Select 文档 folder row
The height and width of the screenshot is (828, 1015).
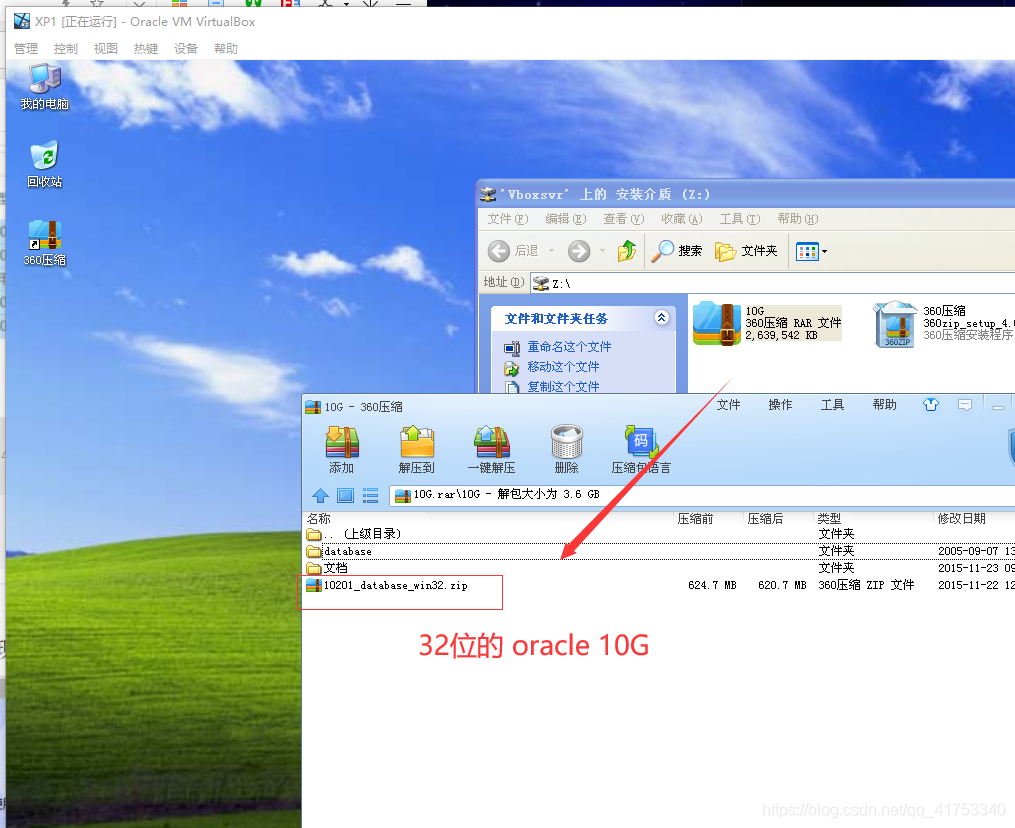(x=660, y=568)
